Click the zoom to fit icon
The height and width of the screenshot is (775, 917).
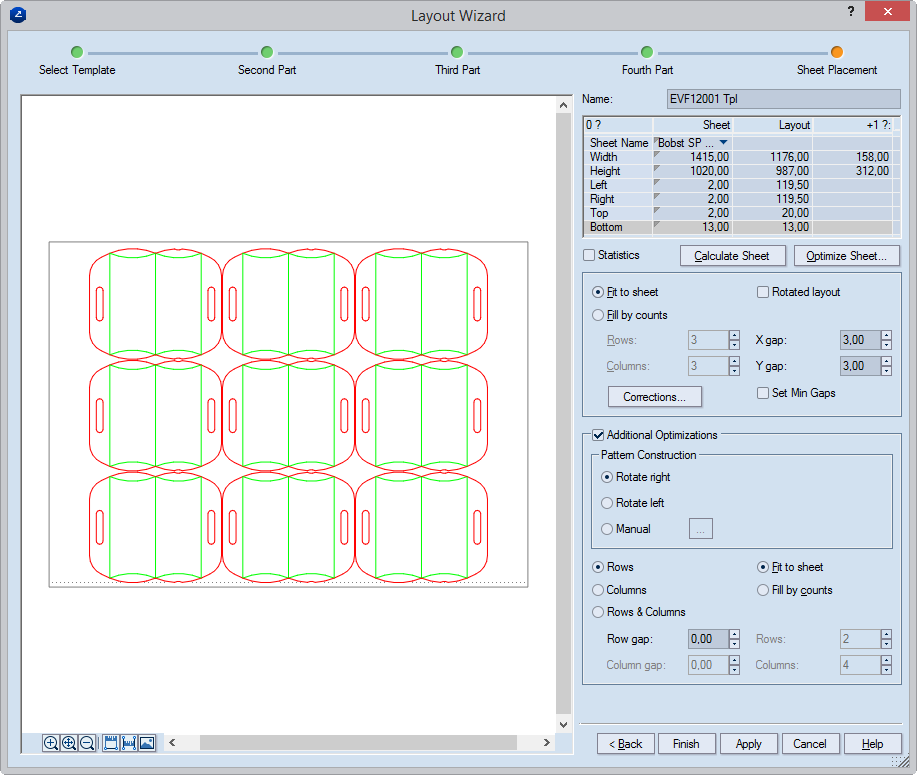click(69, 743)
